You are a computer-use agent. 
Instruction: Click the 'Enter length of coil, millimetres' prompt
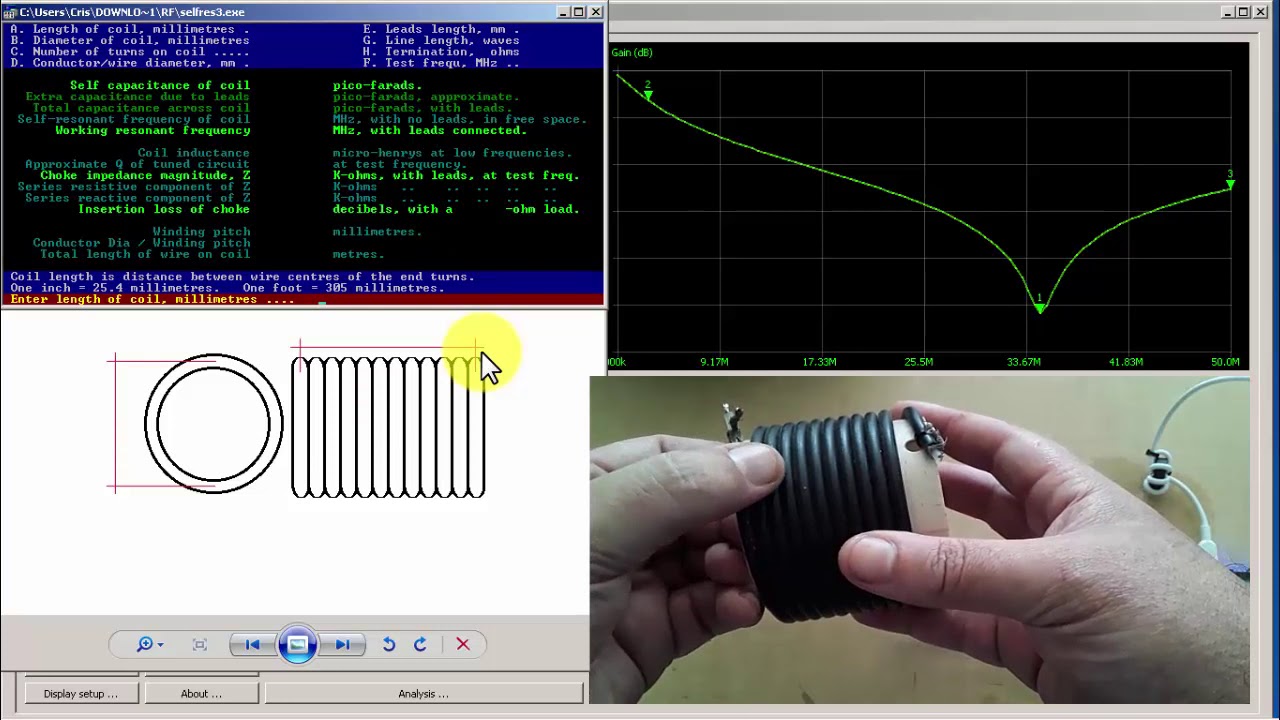[x=152, y=299]
